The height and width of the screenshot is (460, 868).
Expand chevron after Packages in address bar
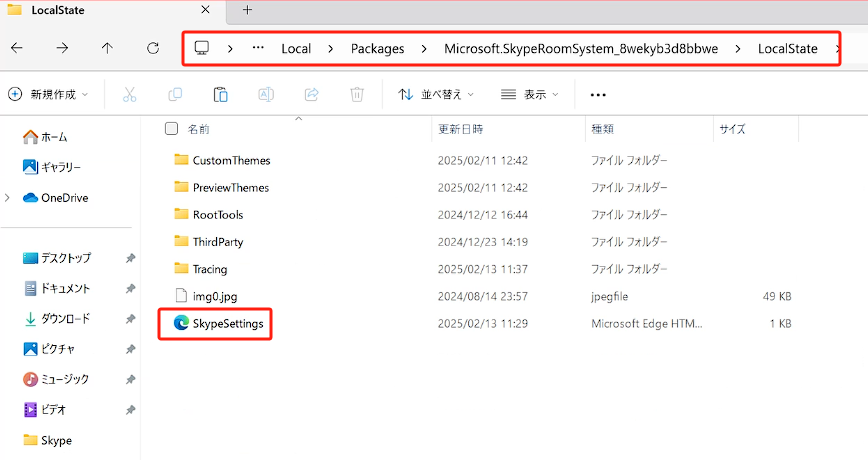(424, 49)
